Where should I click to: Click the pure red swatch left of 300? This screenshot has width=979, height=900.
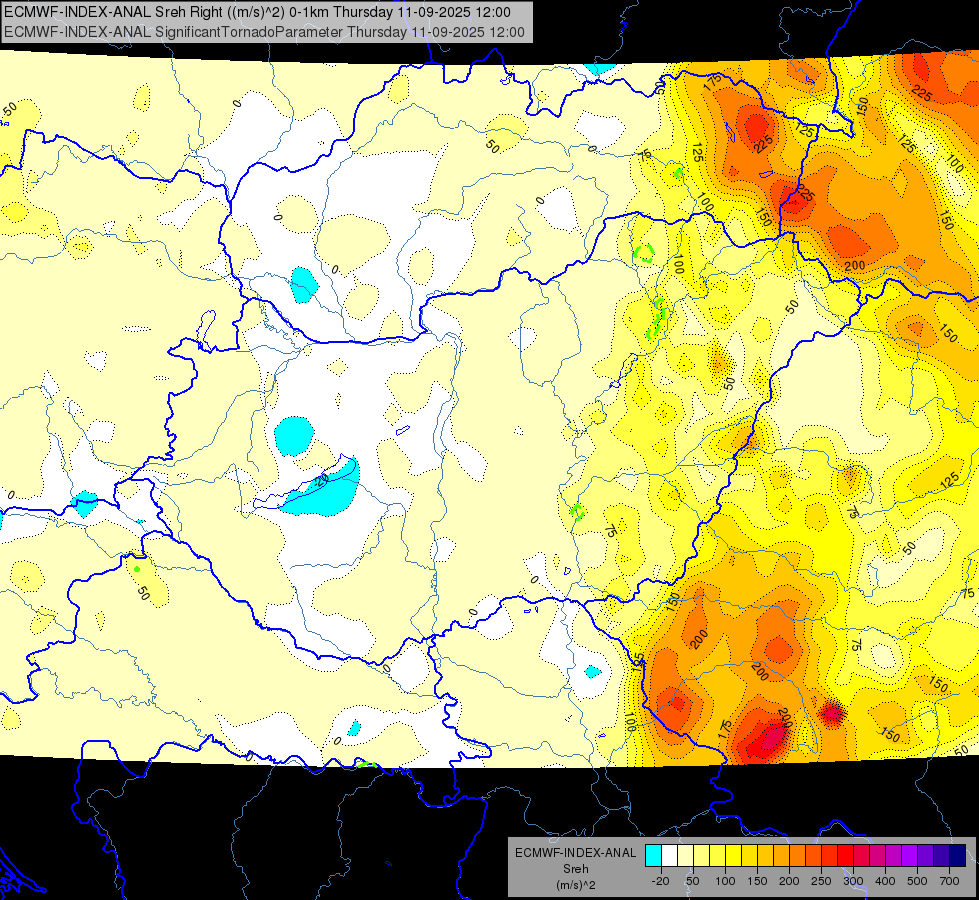pos(845,855)
